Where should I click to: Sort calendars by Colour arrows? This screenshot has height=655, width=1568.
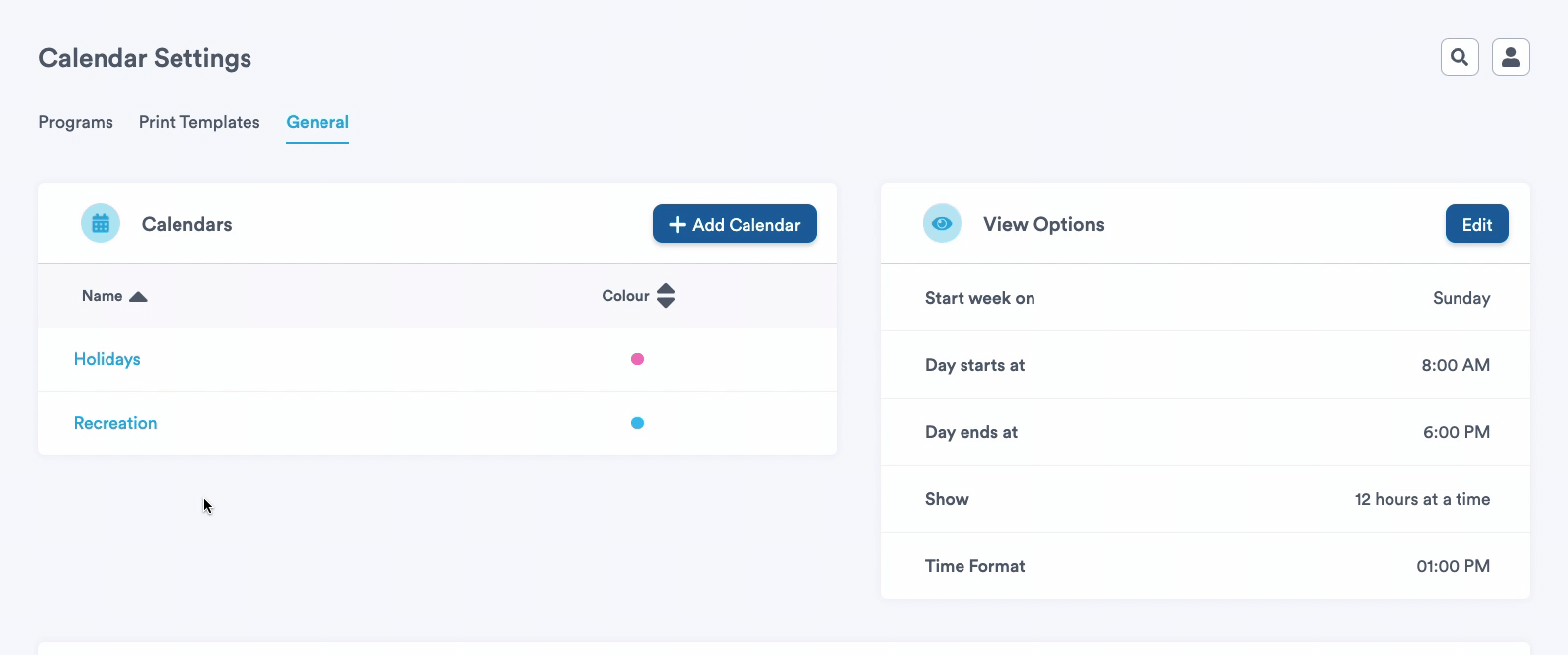point(666,296)
